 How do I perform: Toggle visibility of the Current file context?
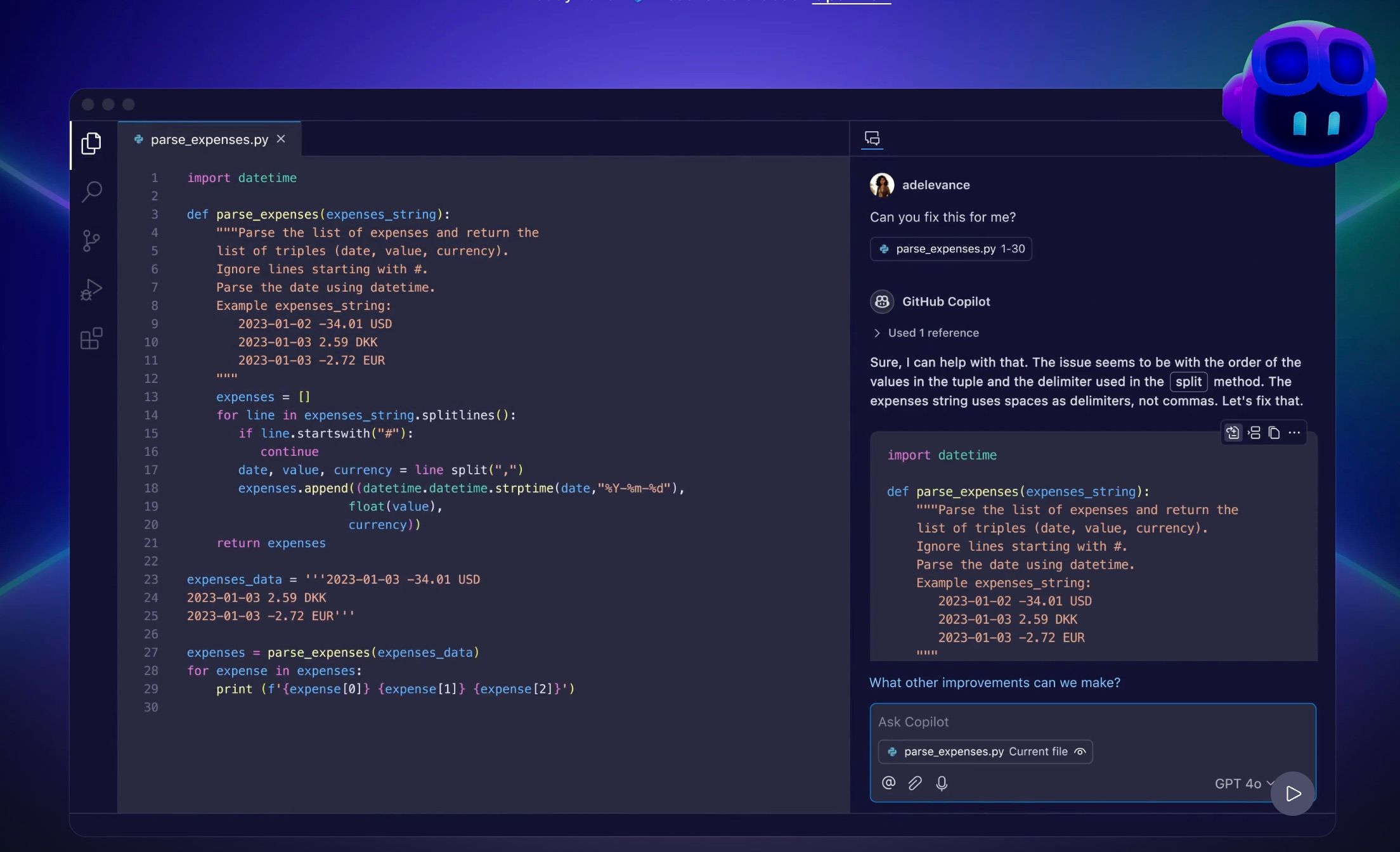click(1080, 751)
